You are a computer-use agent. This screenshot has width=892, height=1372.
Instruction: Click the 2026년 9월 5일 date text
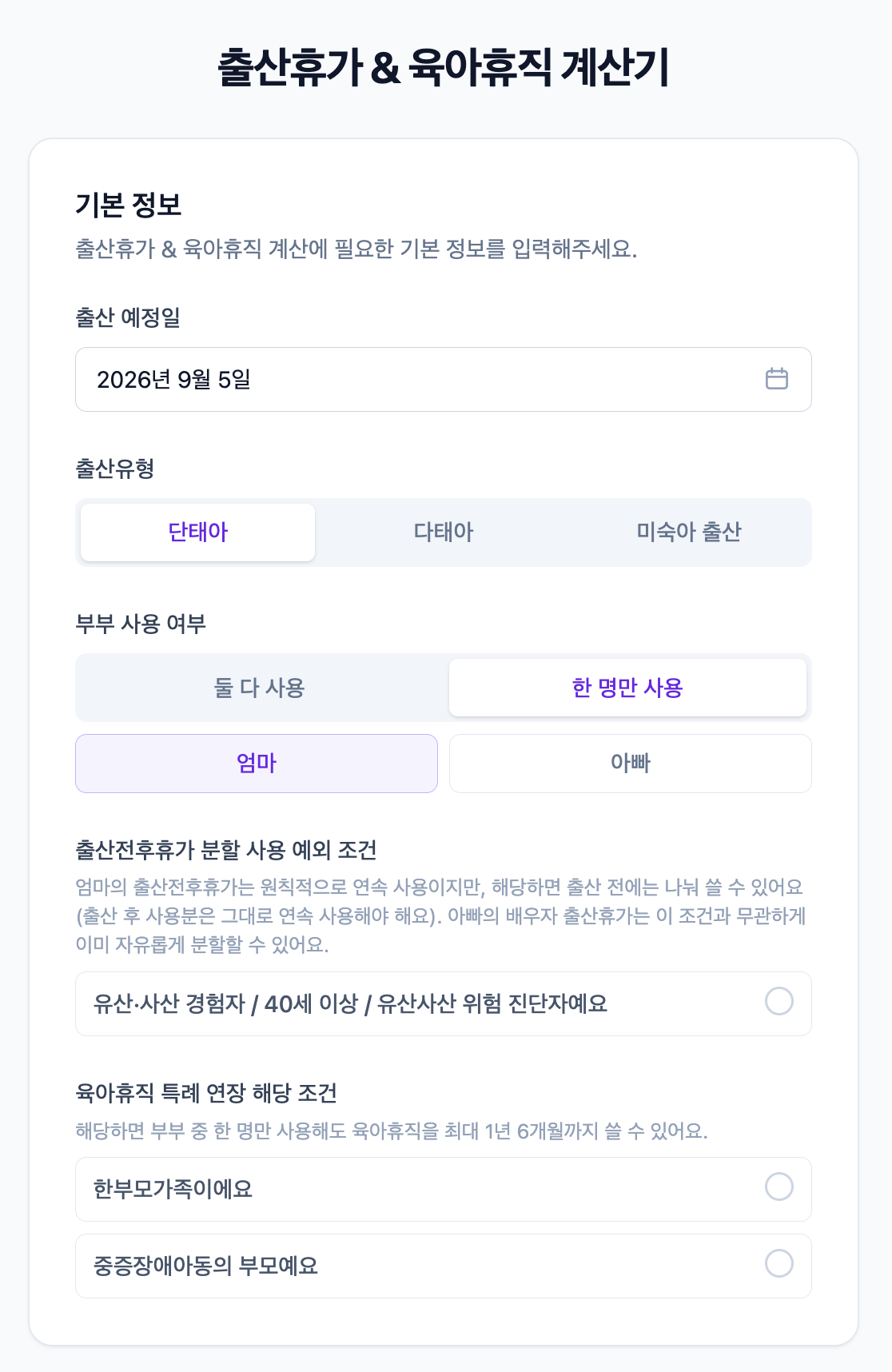[174, 380]
